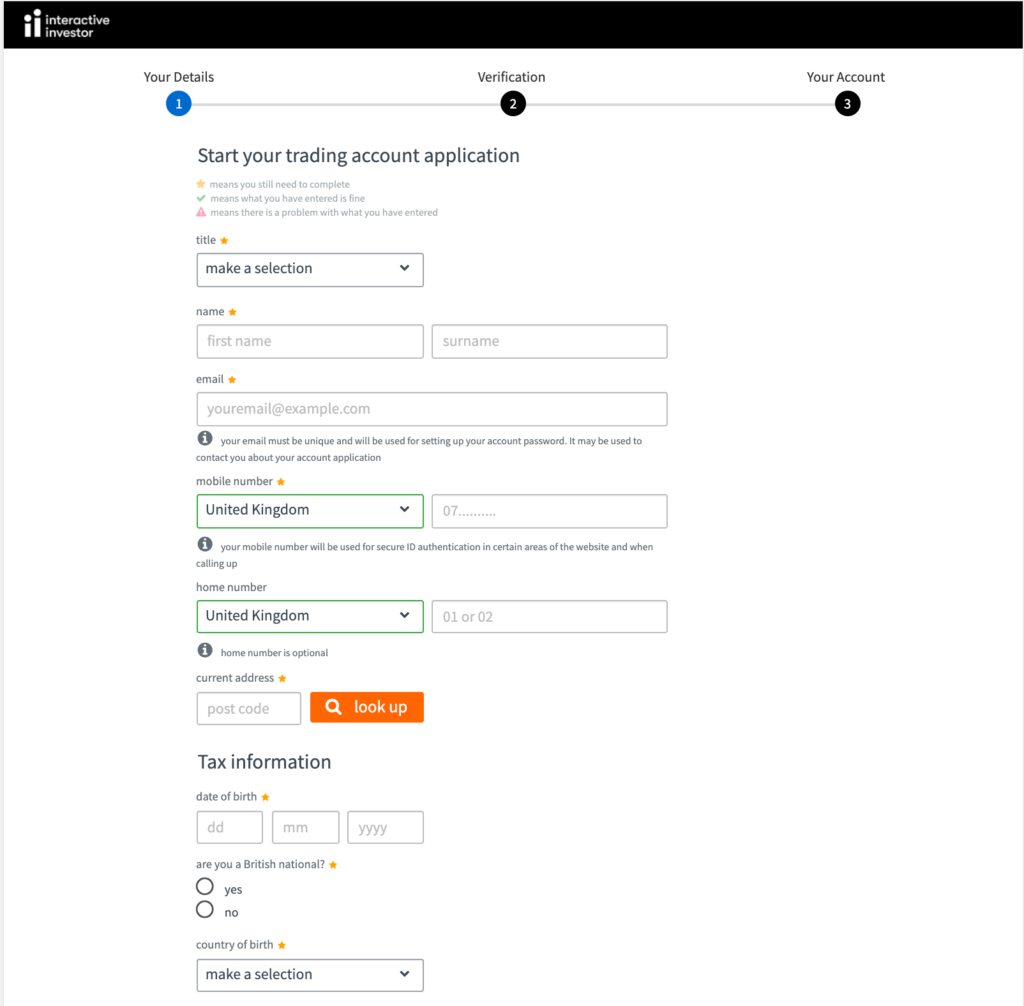Focus the home number 01 or 02 field
1024x1006 pixels.
point(549,617)
